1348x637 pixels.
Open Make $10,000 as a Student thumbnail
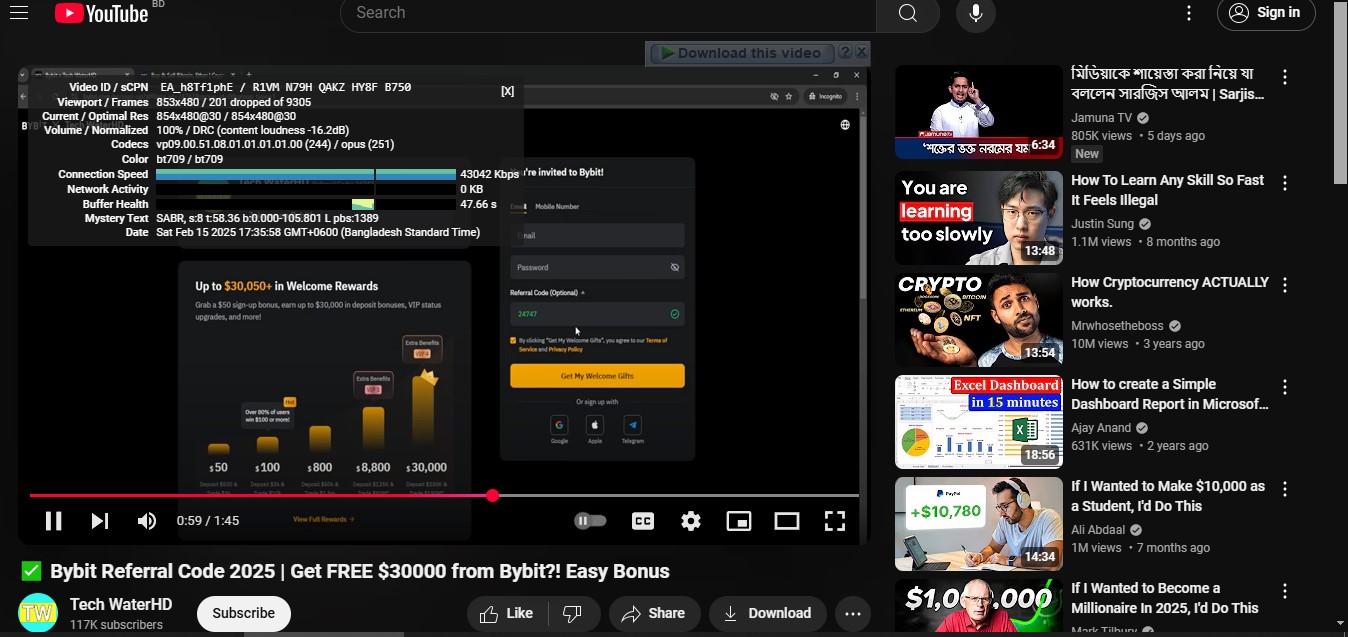[979, 524]
